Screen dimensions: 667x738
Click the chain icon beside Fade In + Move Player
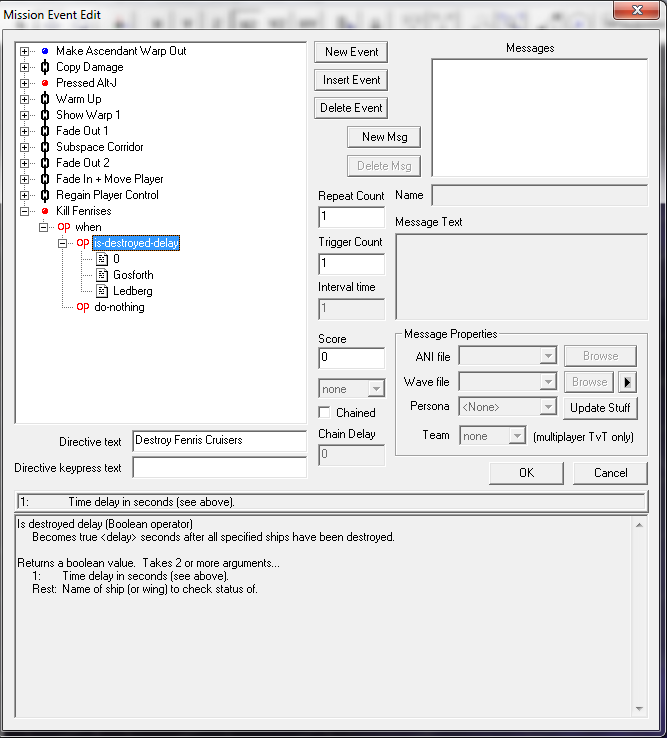(45, 179)
